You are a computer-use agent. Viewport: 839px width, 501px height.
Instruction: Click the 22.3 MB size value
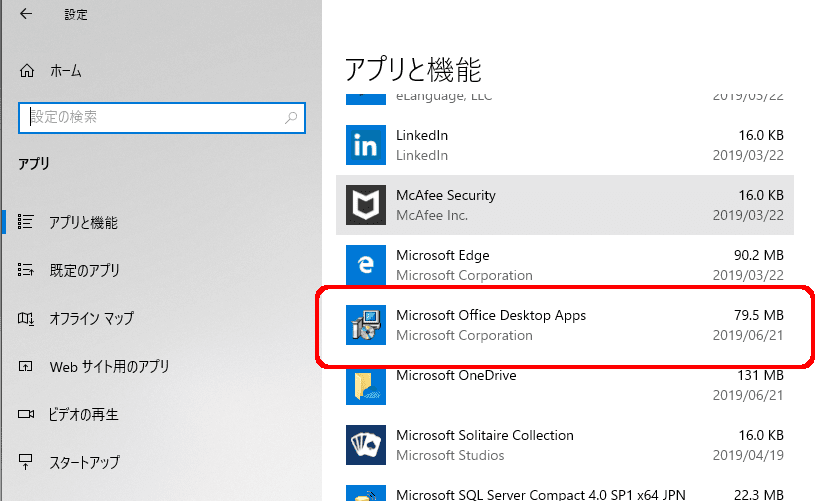click(x=758, y=495)
